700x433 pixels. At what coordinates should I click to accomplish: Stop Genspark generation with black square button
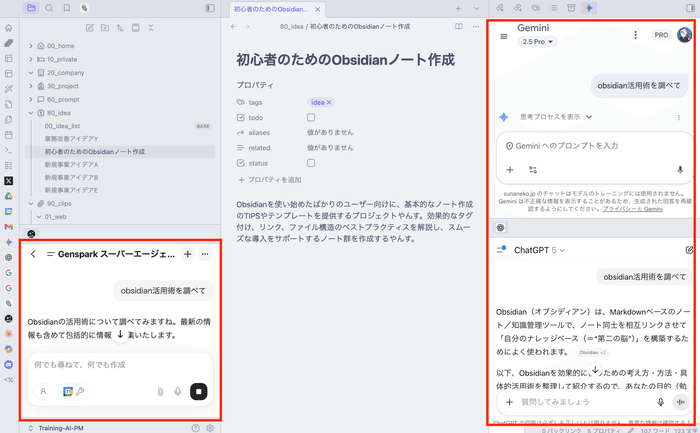(x=199, y=391)
